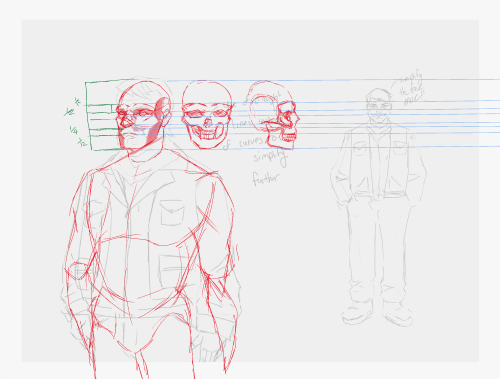
Task: Click the small full-body figure sketch
Action: click(378, 207)
